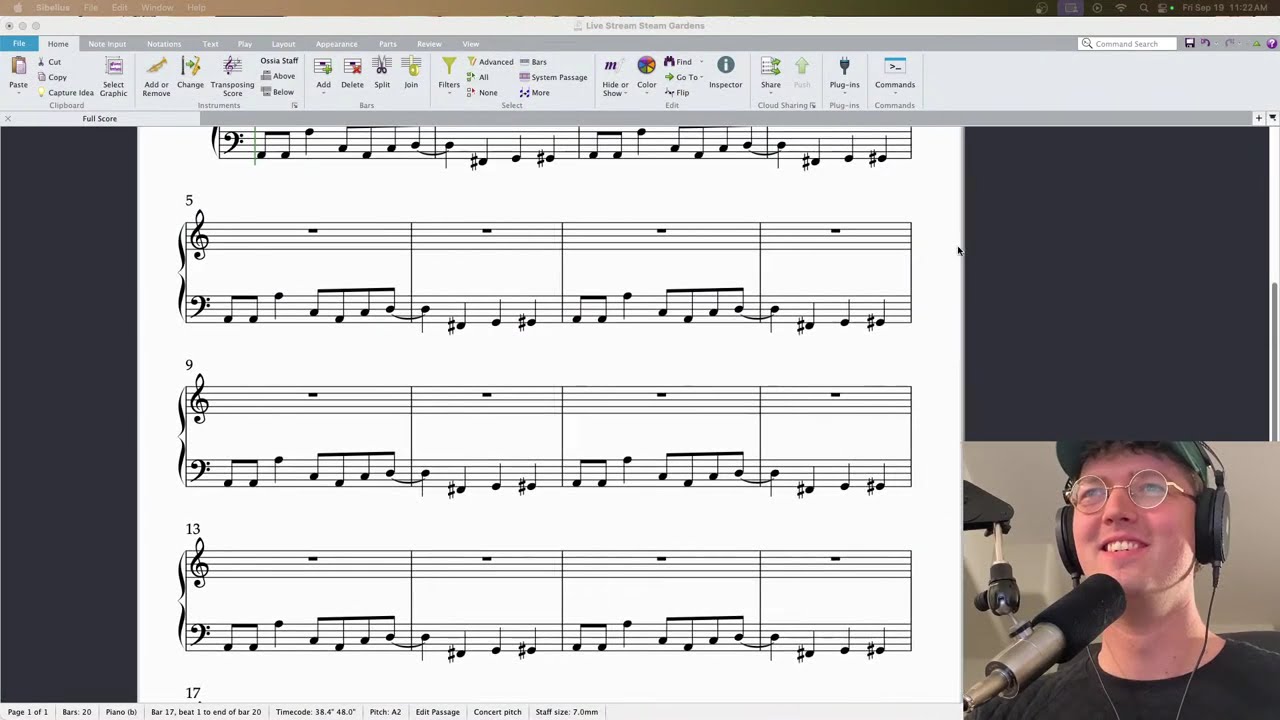Click Select None button
The image size is (1280, 720).
tap(482, 92)
